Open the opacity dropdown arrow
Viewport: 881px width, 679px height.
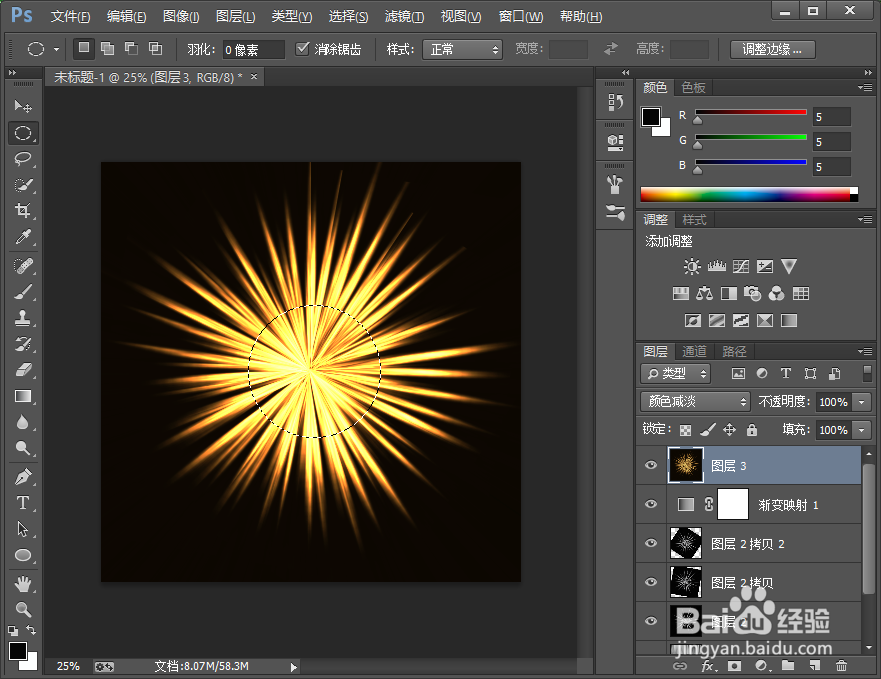pos(862,402)
